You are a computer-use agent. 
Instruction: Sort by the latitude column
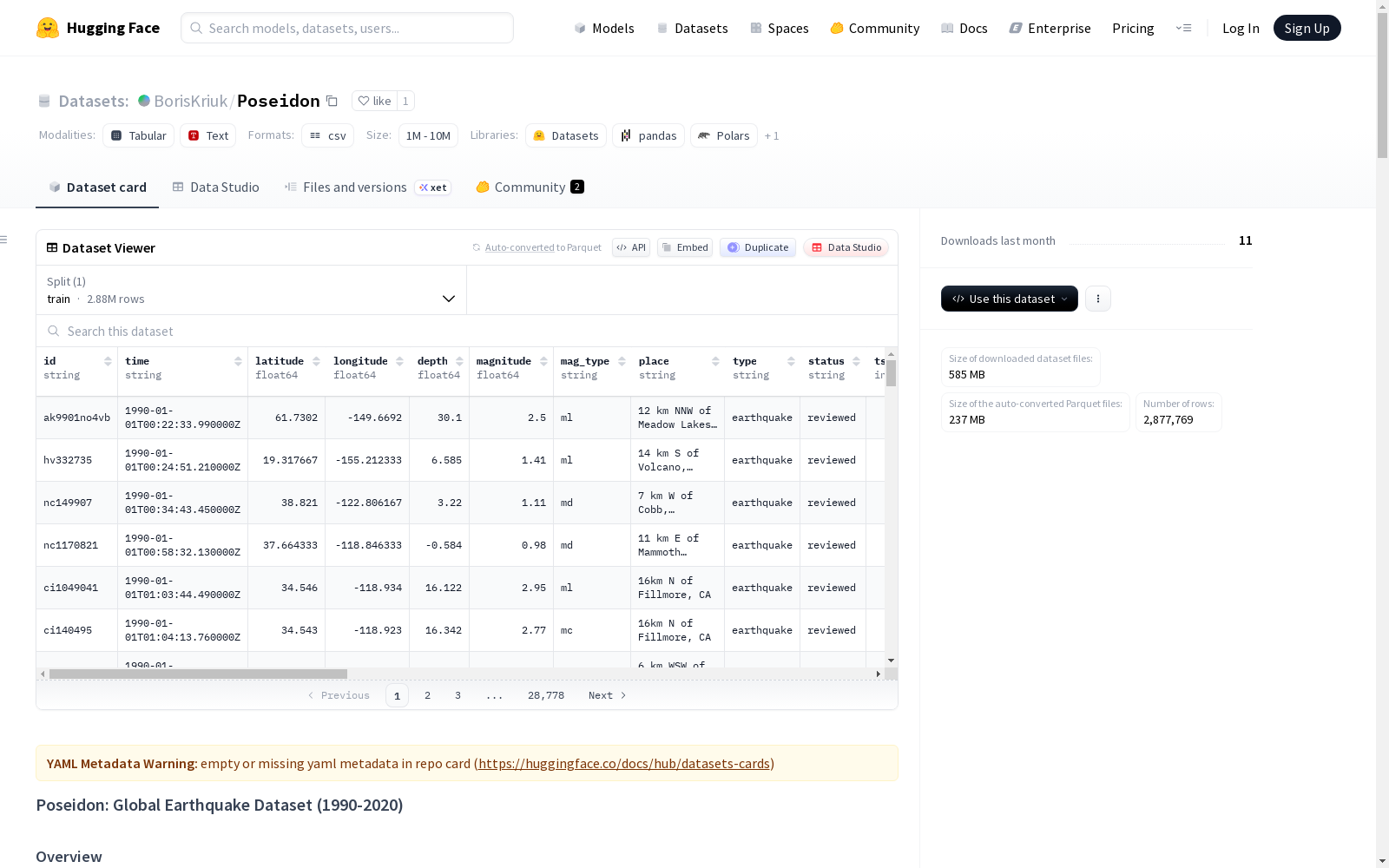pos(316,361)
